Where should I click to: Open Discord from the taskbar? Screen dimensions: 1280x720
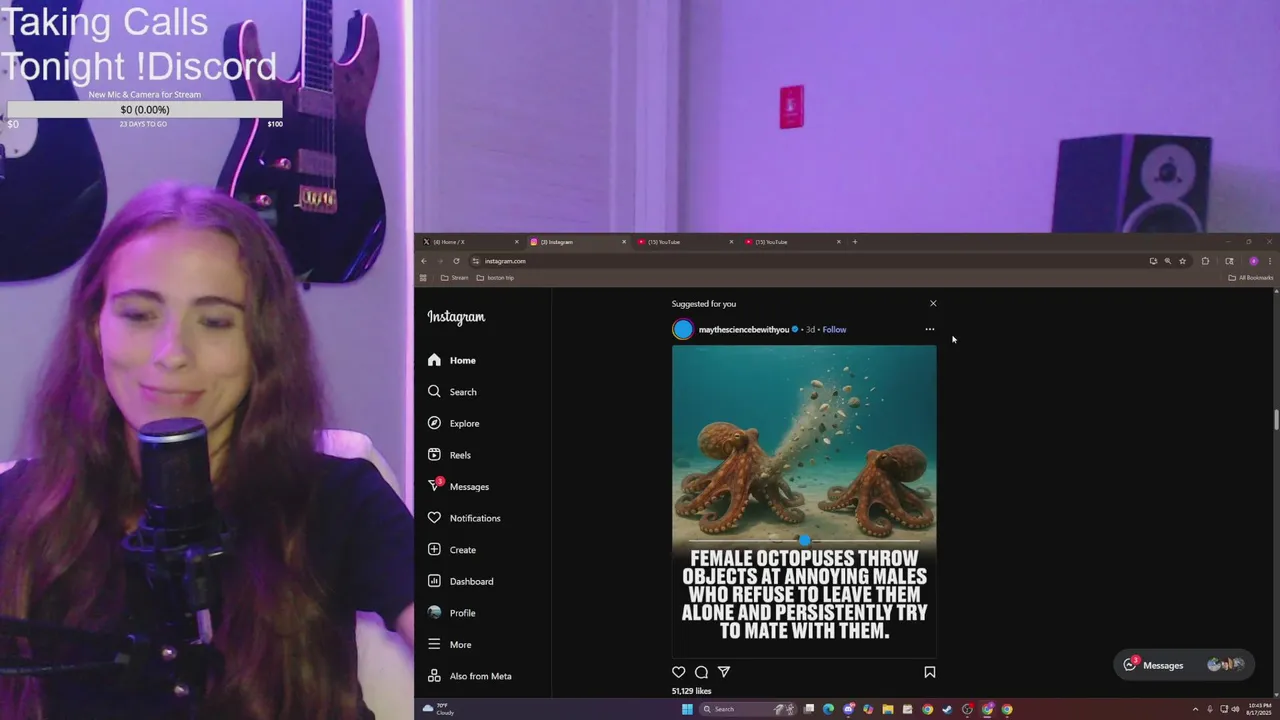tap(848, 709)
